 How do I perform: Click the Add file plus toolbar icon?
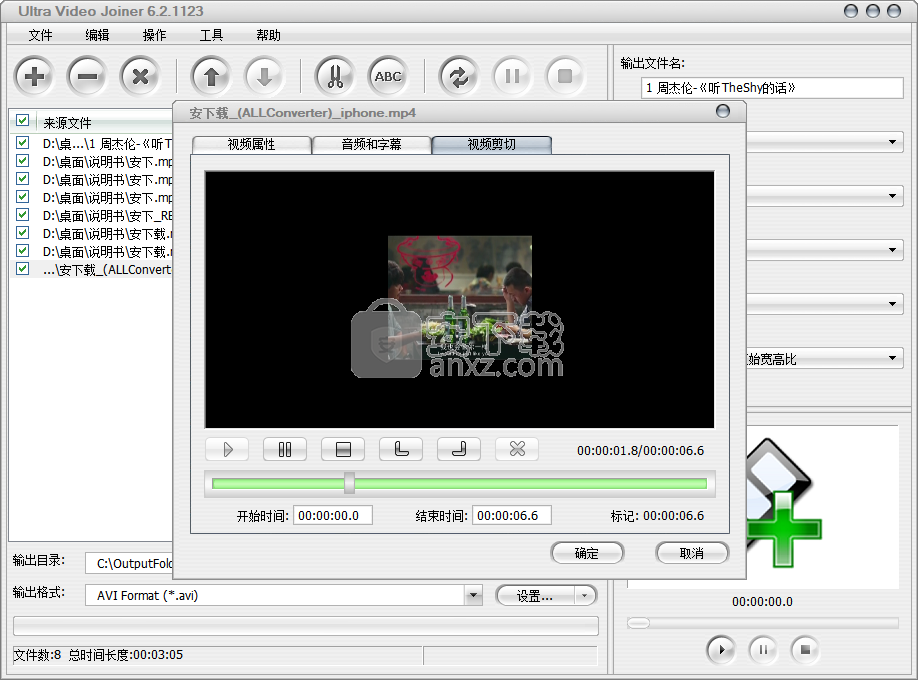(35, 76)
